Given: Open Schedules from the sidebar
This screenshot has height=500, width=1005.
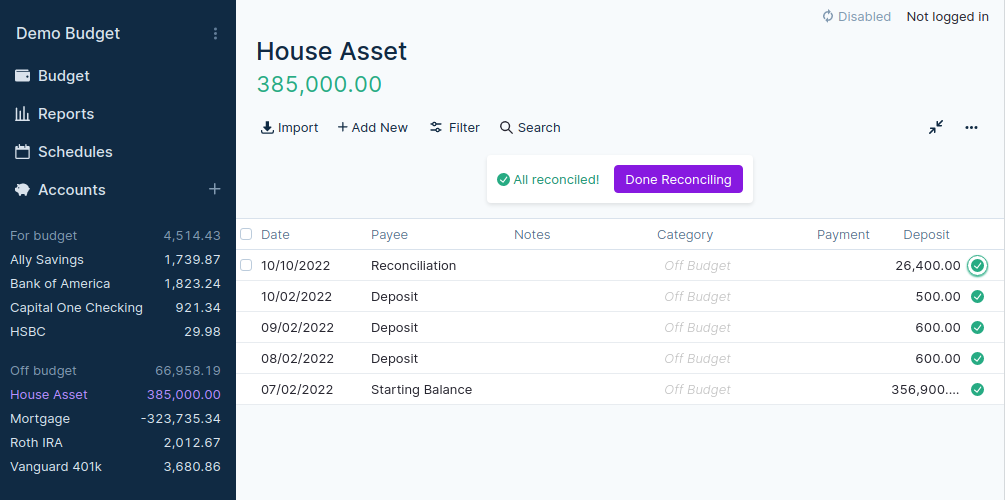Looking at the screenshot, I should 75,152.
